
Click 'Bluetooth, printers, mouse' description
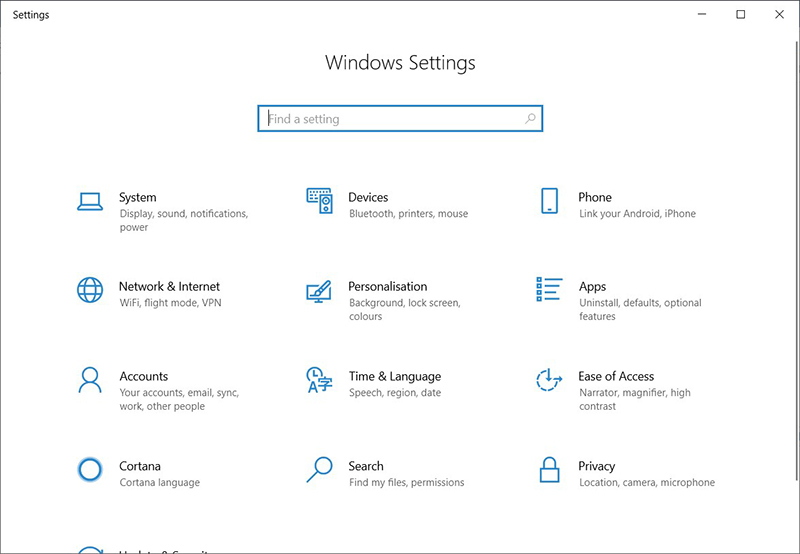pos(408,214)
